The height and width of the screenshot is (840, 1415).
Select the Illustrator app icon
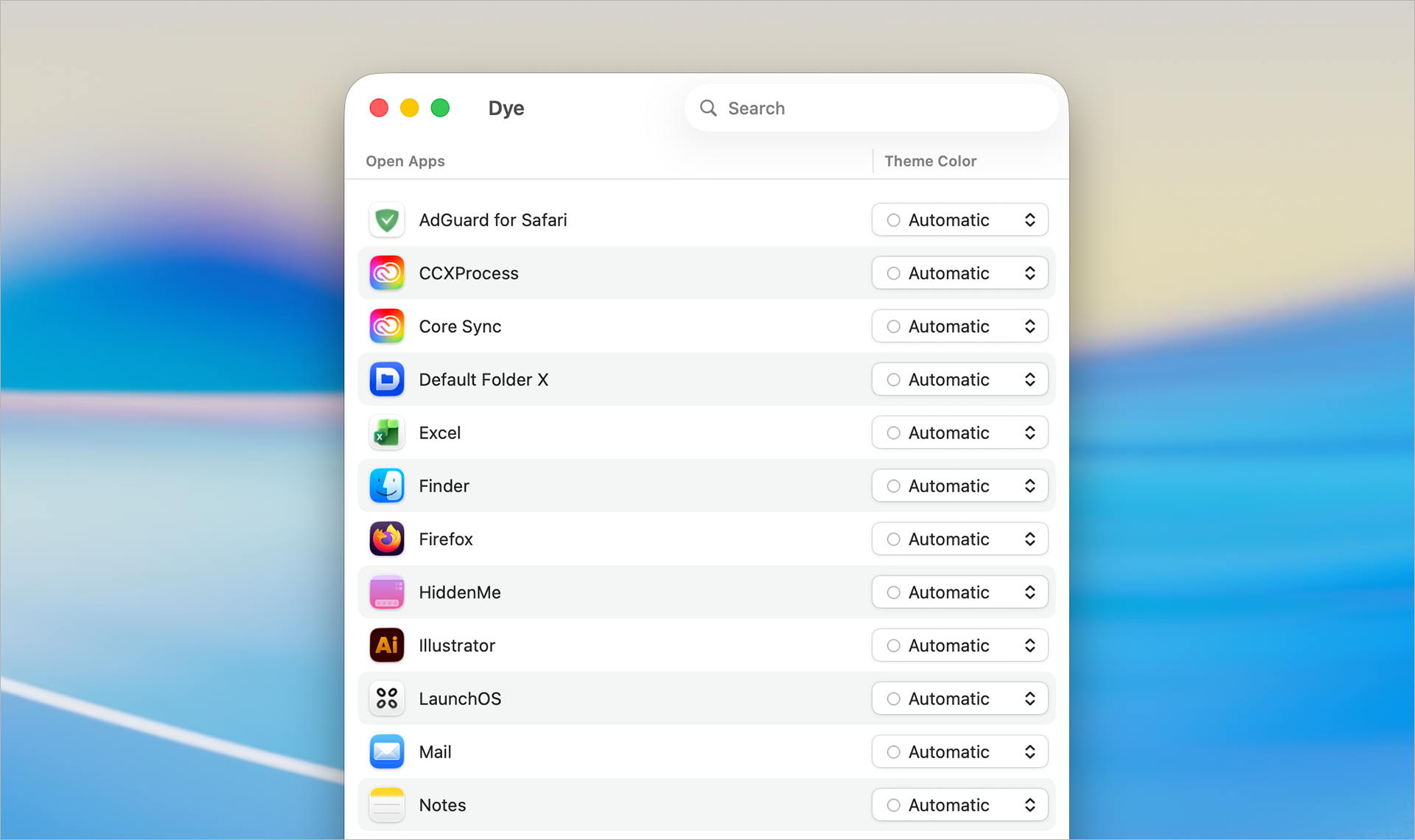point(386,645)
